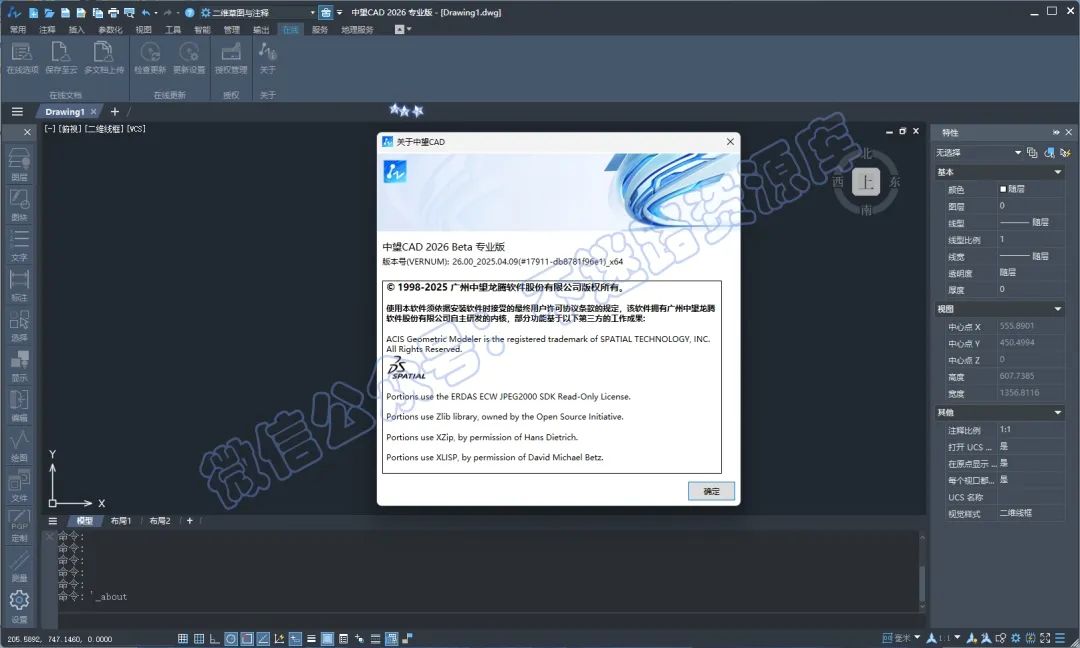This screenshot has width=1080, height=648.
Task: Open 选择 tool in left sidebar
Action: (x=19, y=325)
